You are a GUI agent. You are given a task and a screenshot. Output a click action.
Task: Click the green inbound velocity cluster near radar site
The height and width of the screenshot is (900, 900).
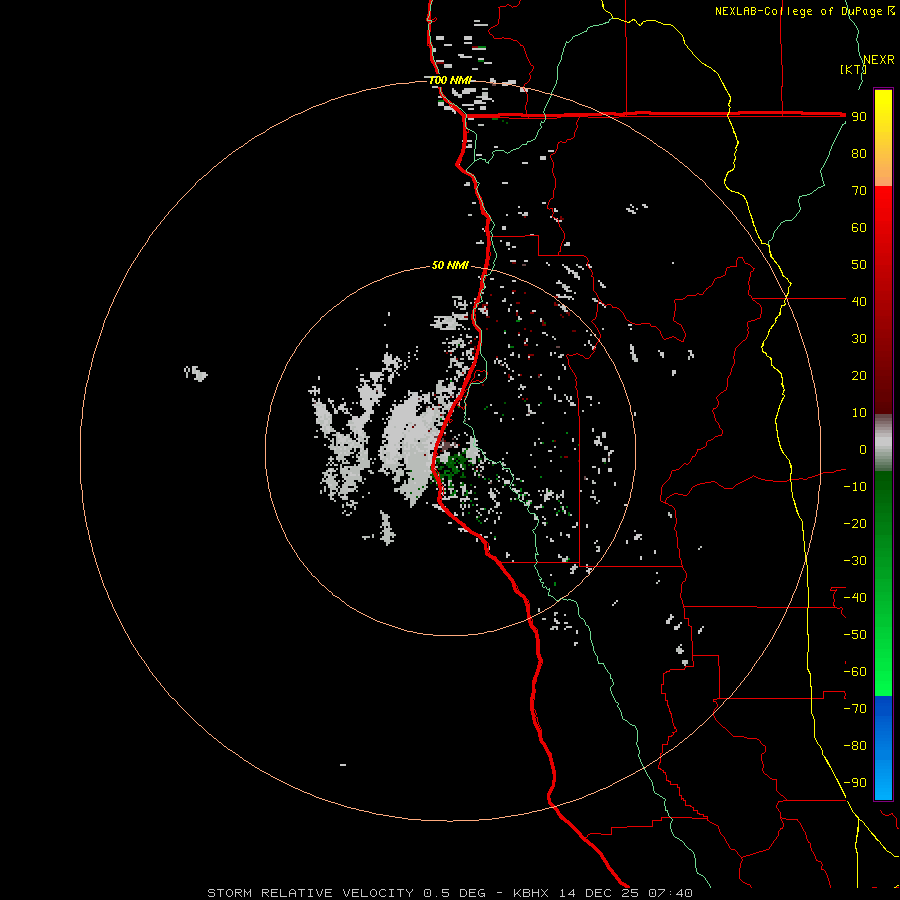453,468
